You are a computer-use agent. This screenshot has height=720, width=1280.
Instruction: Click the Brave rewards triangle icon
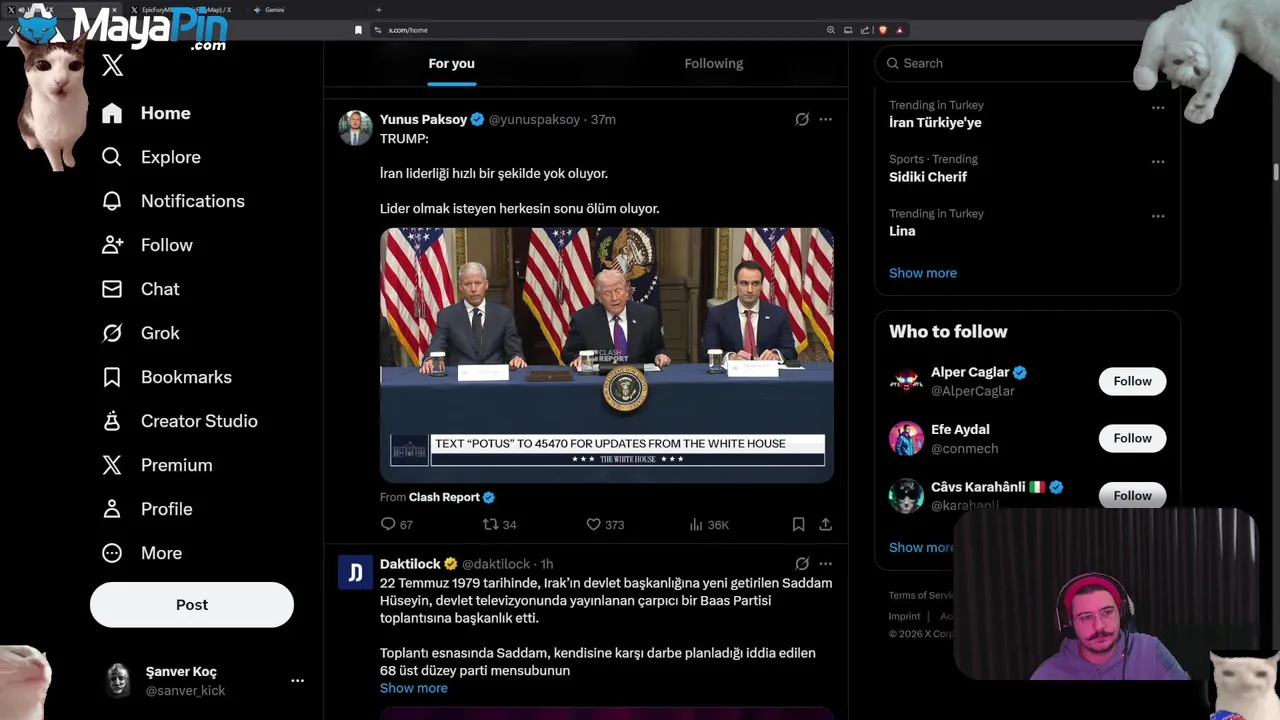point(899,30)
